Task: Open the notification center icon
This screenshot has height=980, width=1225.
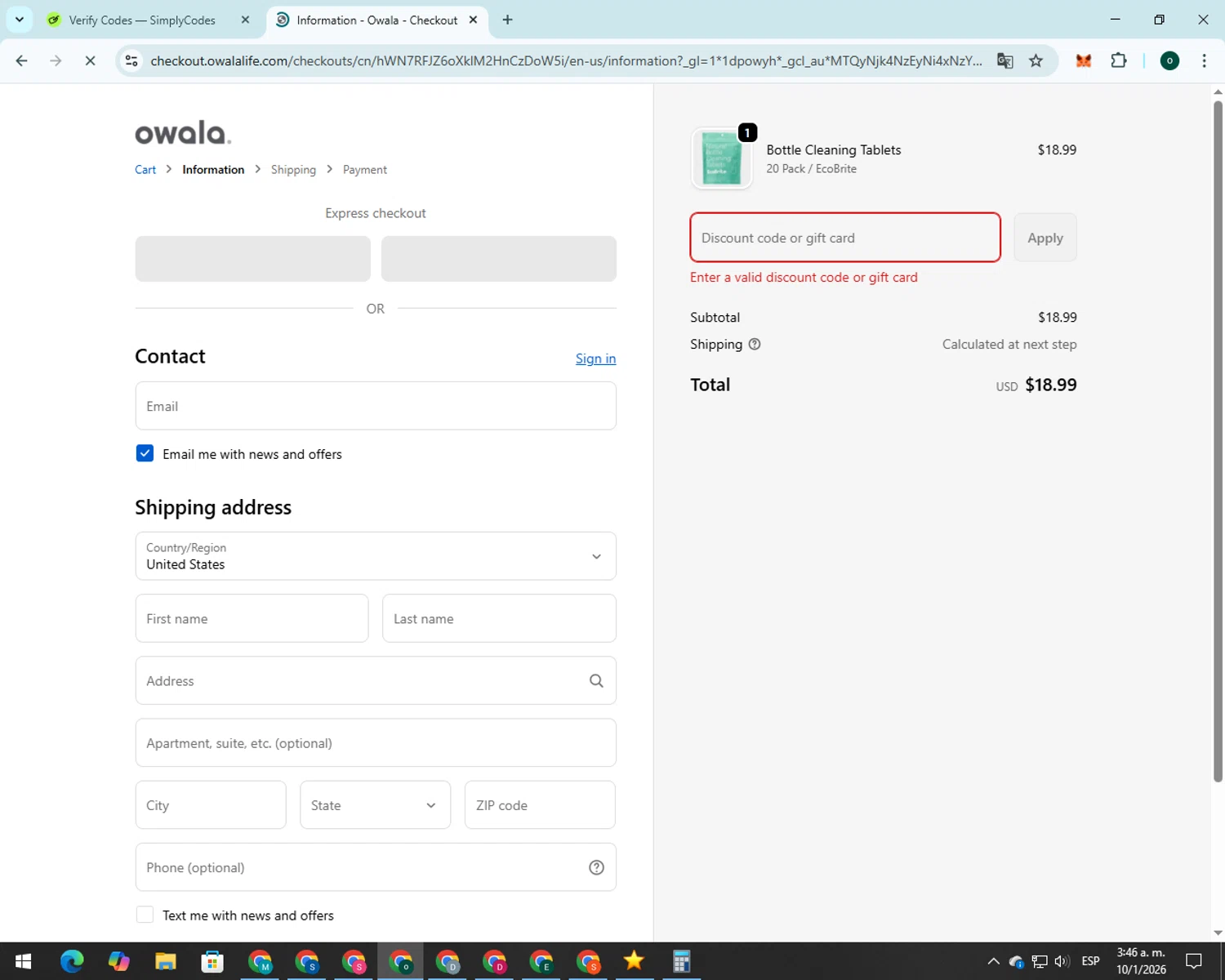Action: (x=1194, y=961)
